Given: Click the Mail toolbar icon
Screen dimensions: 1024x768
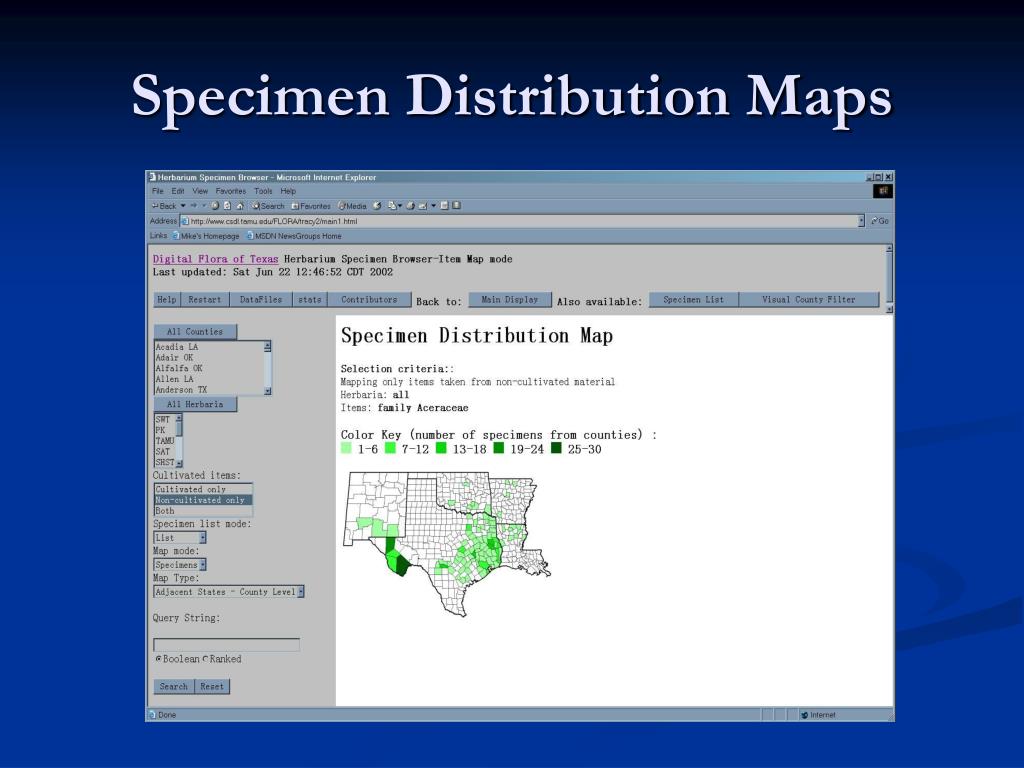Looking at the screenshot, I should click(392, 206).
